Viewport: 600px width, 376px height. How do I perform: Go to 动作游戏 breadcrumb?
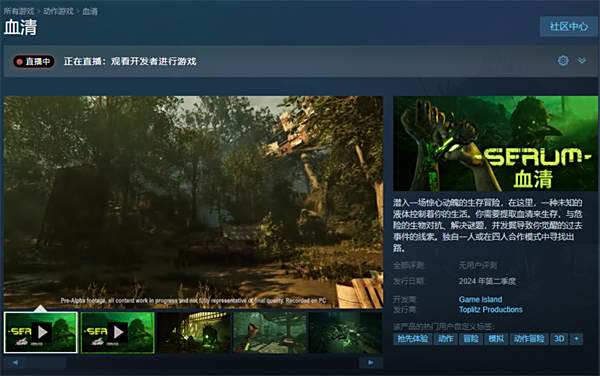pos(58,11)
